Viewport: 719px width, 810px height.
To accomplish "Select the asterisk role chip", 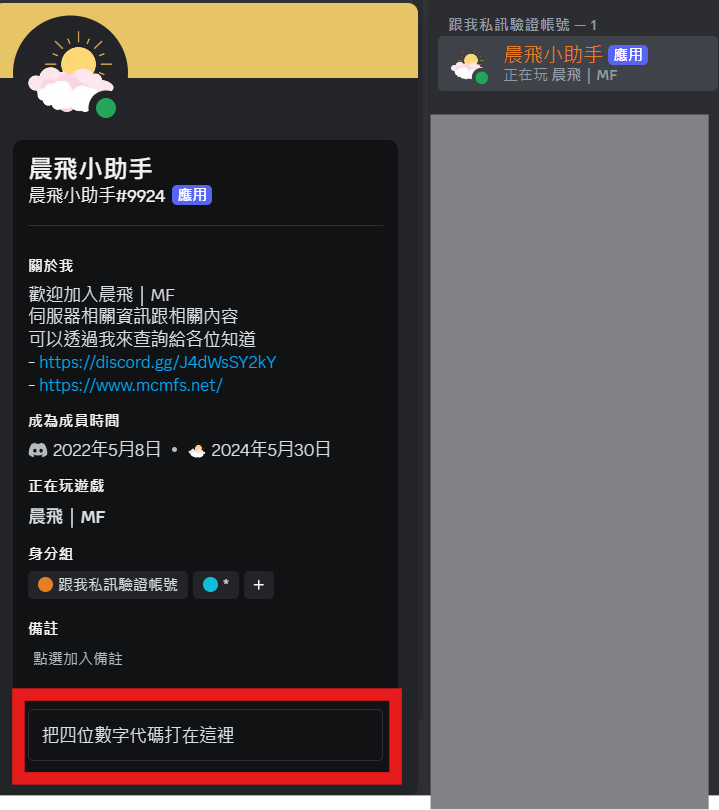I will (215, 585).
